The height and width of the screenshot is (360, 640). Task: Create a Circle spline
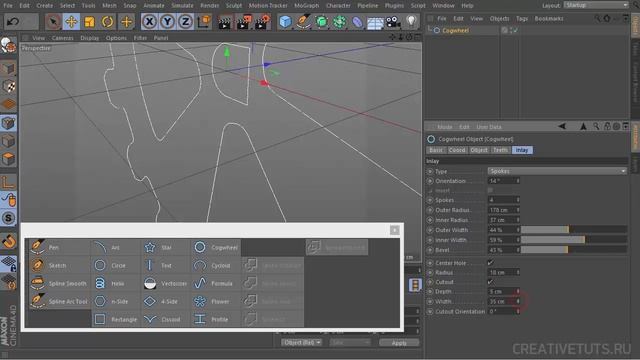(x=116, y=265)
